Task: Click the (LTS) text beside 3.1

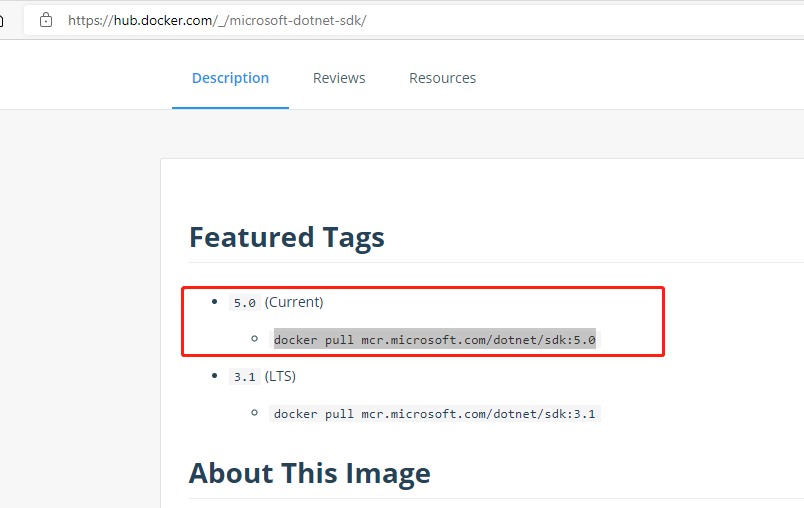Action: 280,376
